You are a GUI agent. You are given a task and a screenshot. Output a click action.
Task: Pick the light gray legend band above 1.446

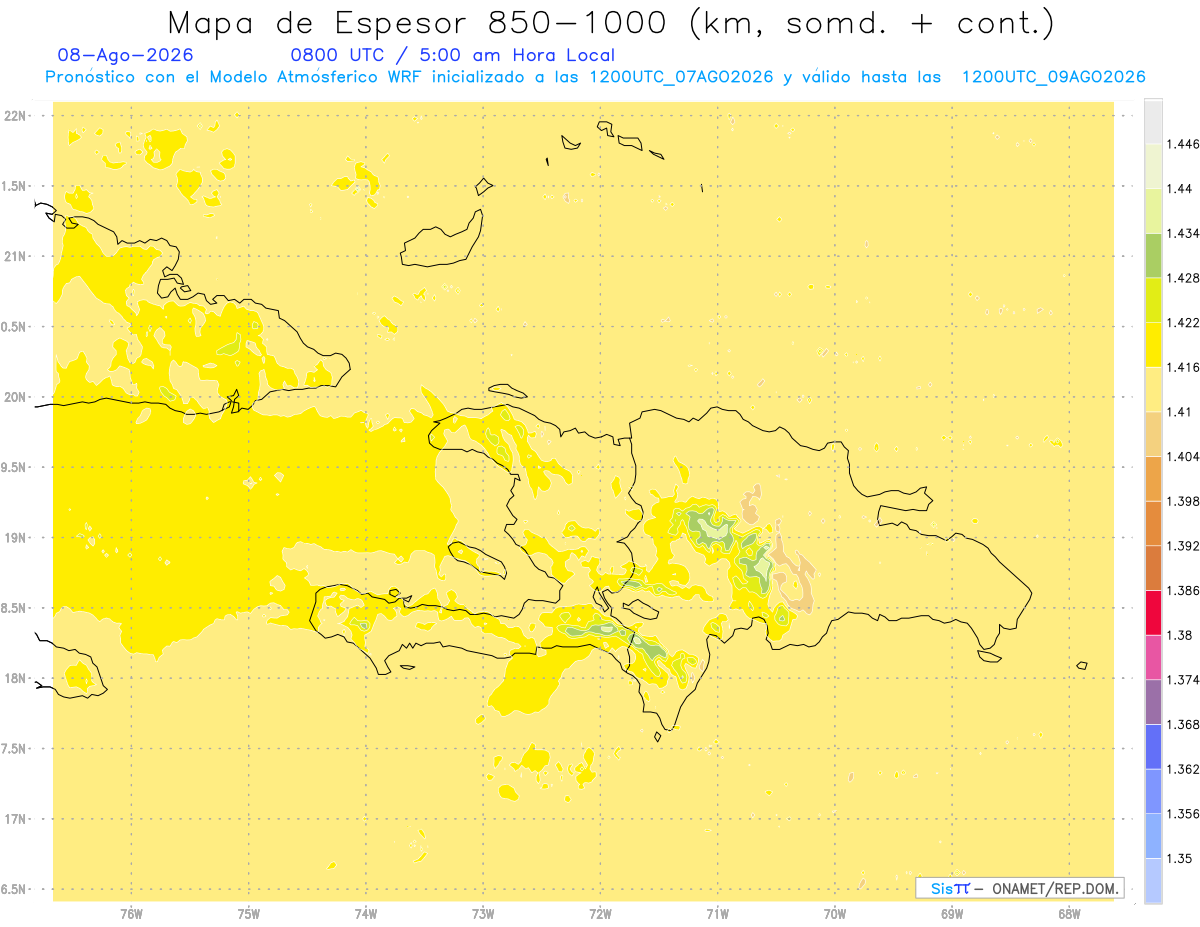(1153, 121)
